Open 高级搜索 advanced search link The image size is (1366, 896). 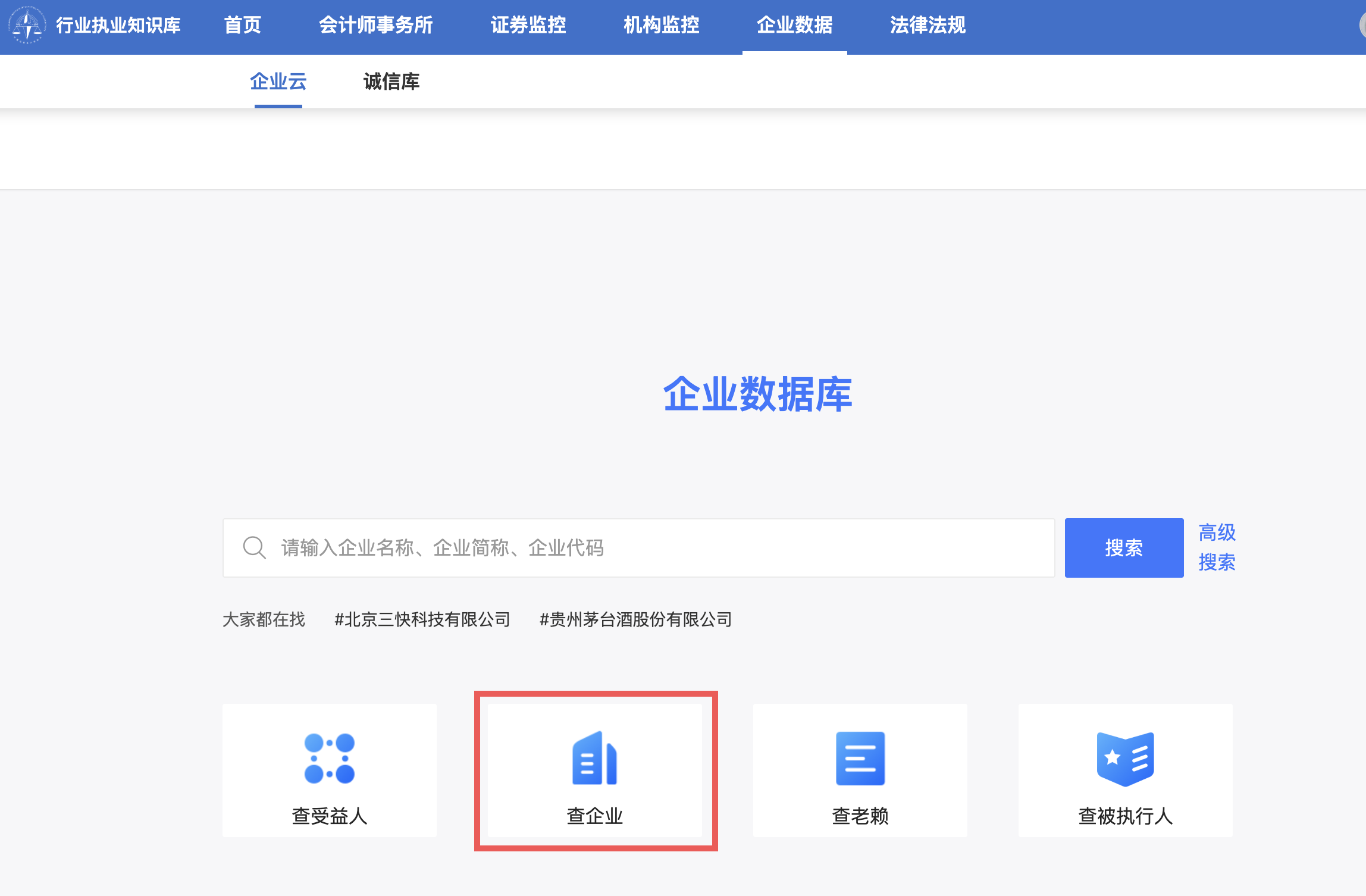(x=1217, y=547)
